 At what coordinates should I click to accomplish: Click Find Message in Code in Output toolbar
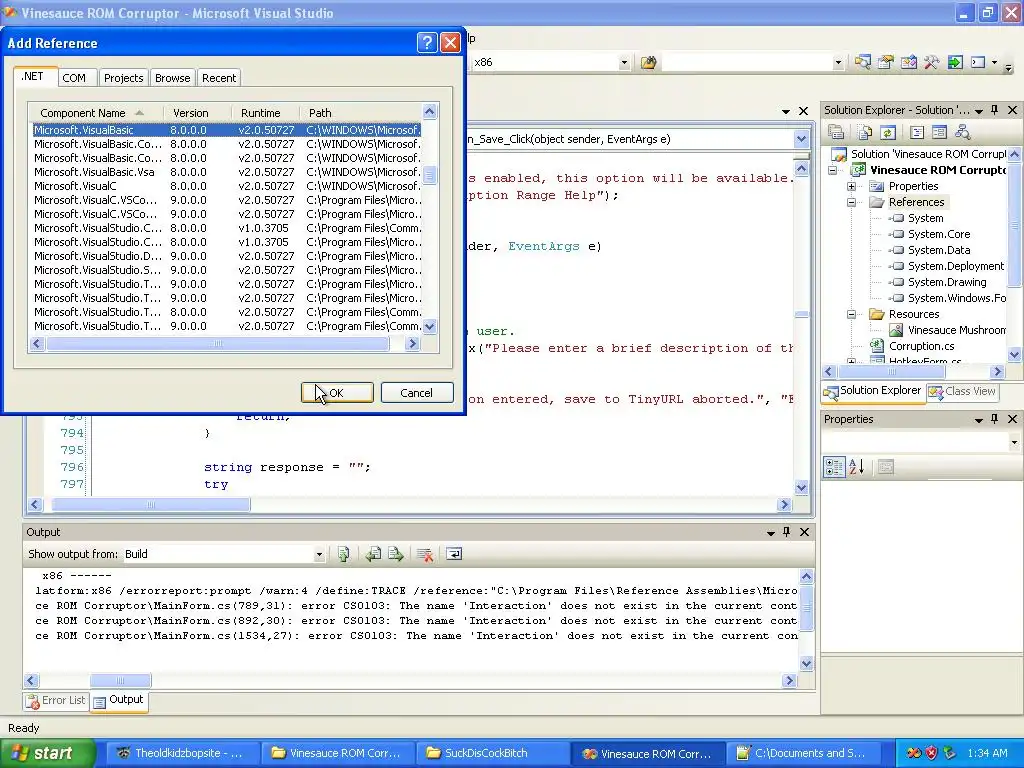344,554
